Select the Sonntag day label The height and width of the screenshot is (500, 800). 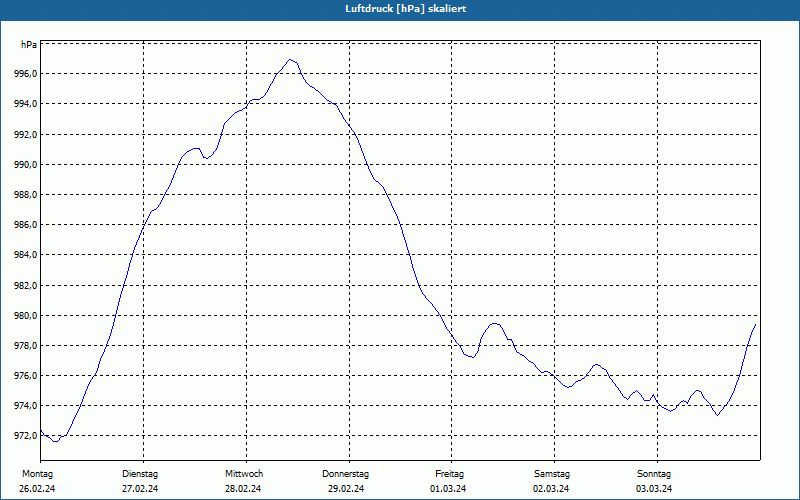654,474
